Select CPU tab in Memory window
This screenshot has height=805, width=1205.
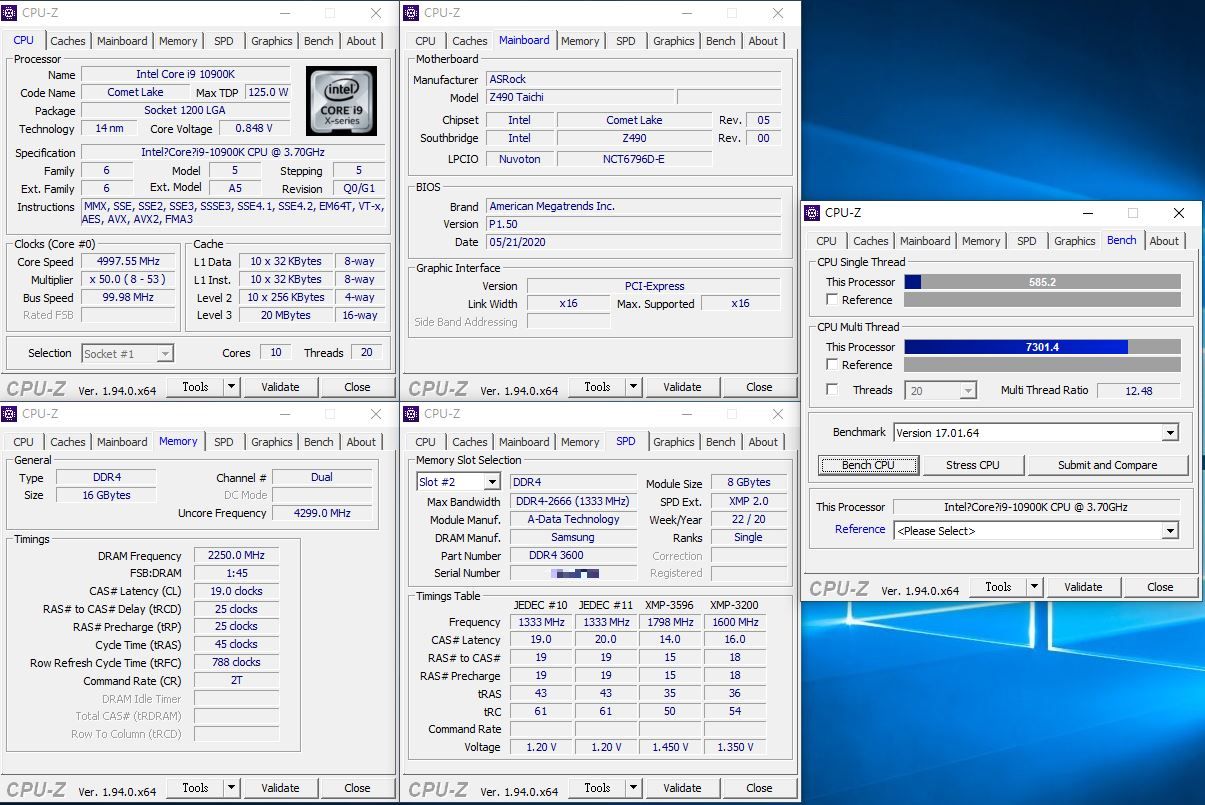(x=24, y=442)
